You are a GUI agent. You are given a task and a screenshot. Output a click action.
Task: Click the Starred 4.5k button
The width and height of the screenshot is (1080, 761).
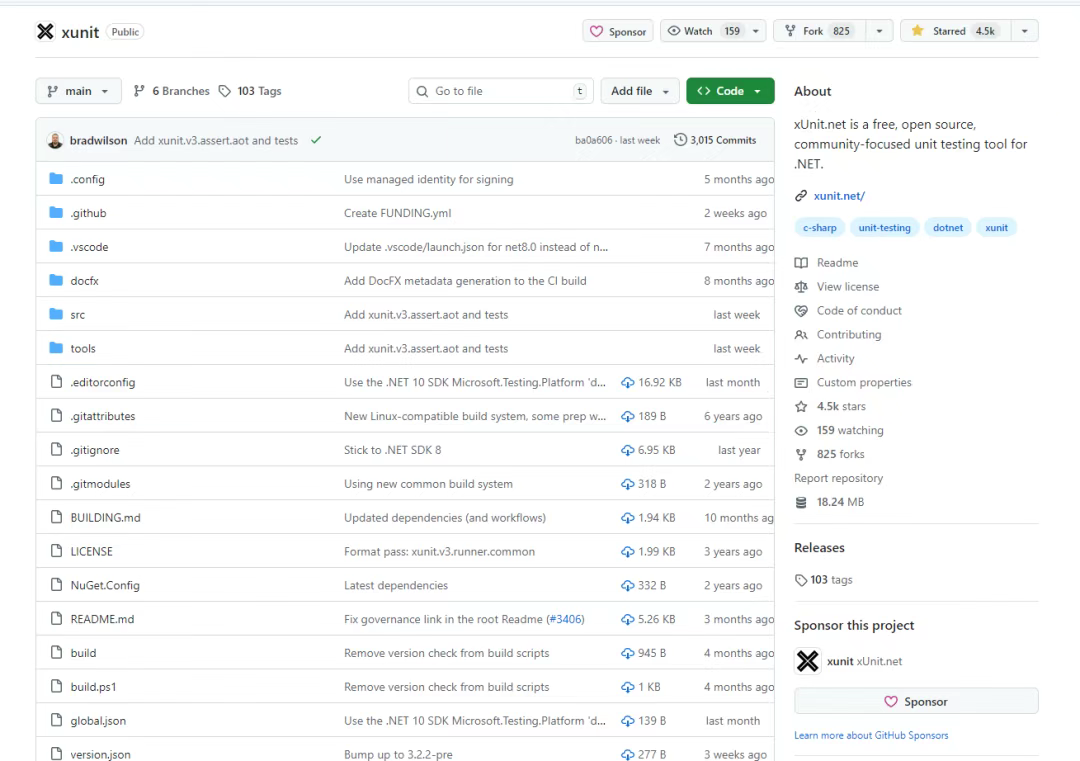pos(955,31)
